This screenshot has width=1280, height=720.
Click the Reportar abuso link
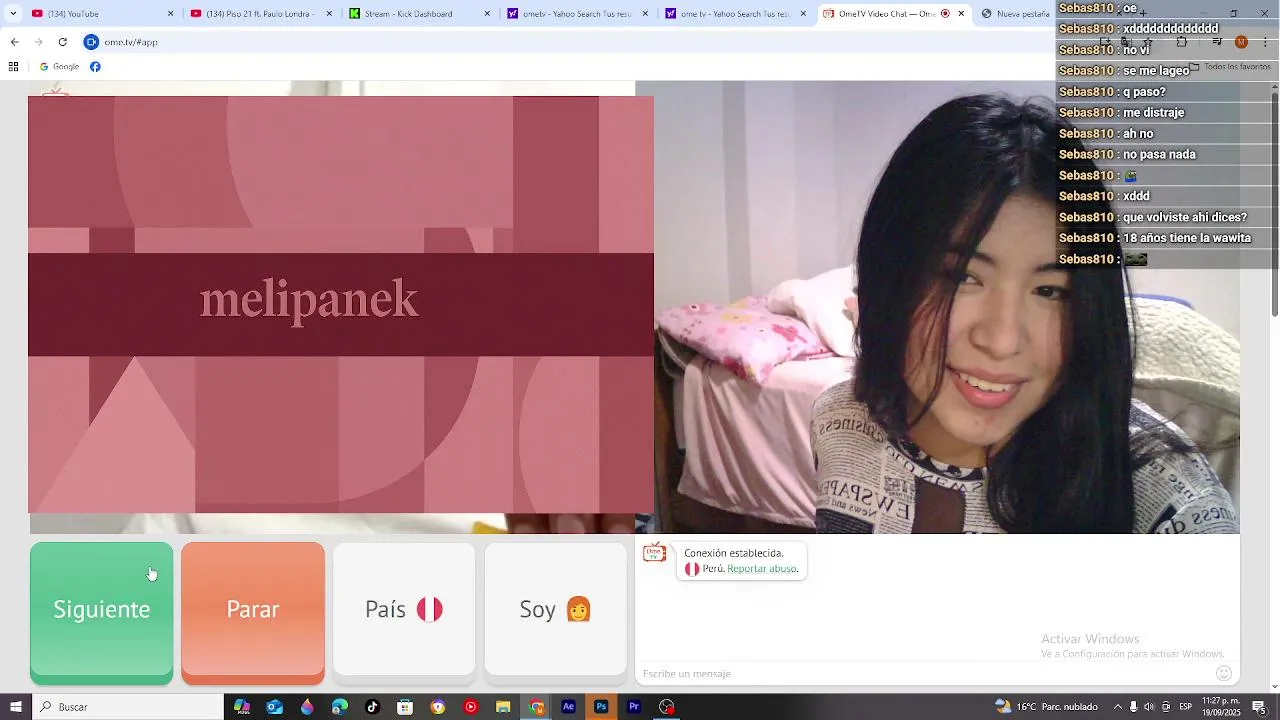coord(762,569)
